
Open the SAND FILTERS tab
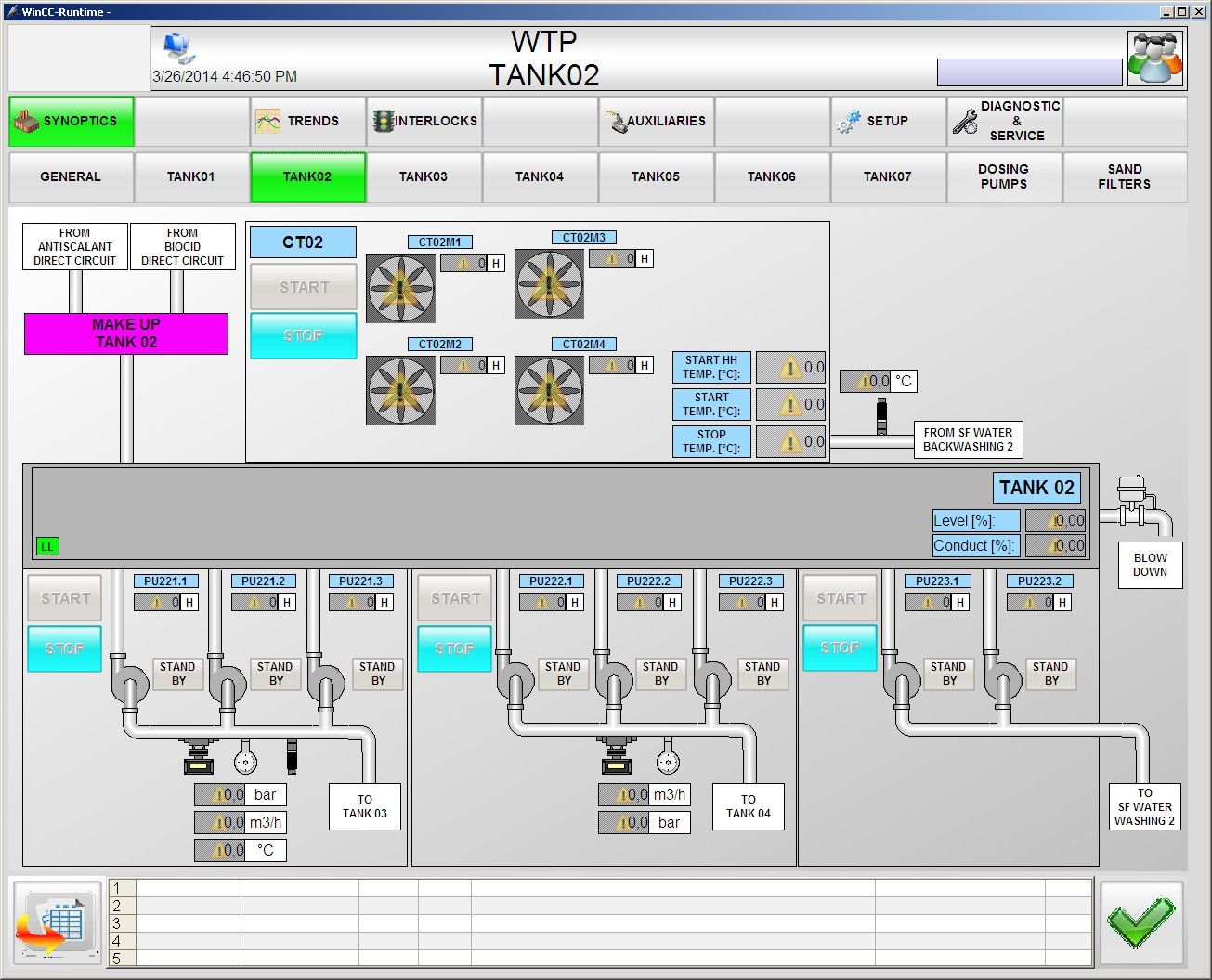click(1124, 176)
